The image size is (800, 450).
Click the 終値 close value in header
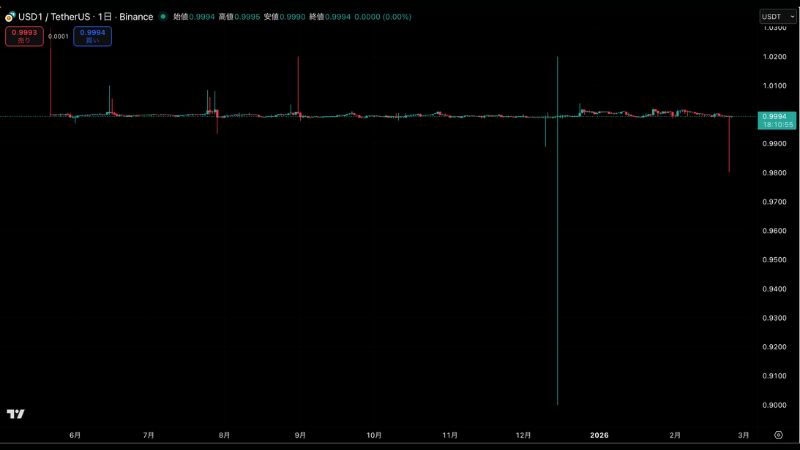338,17
